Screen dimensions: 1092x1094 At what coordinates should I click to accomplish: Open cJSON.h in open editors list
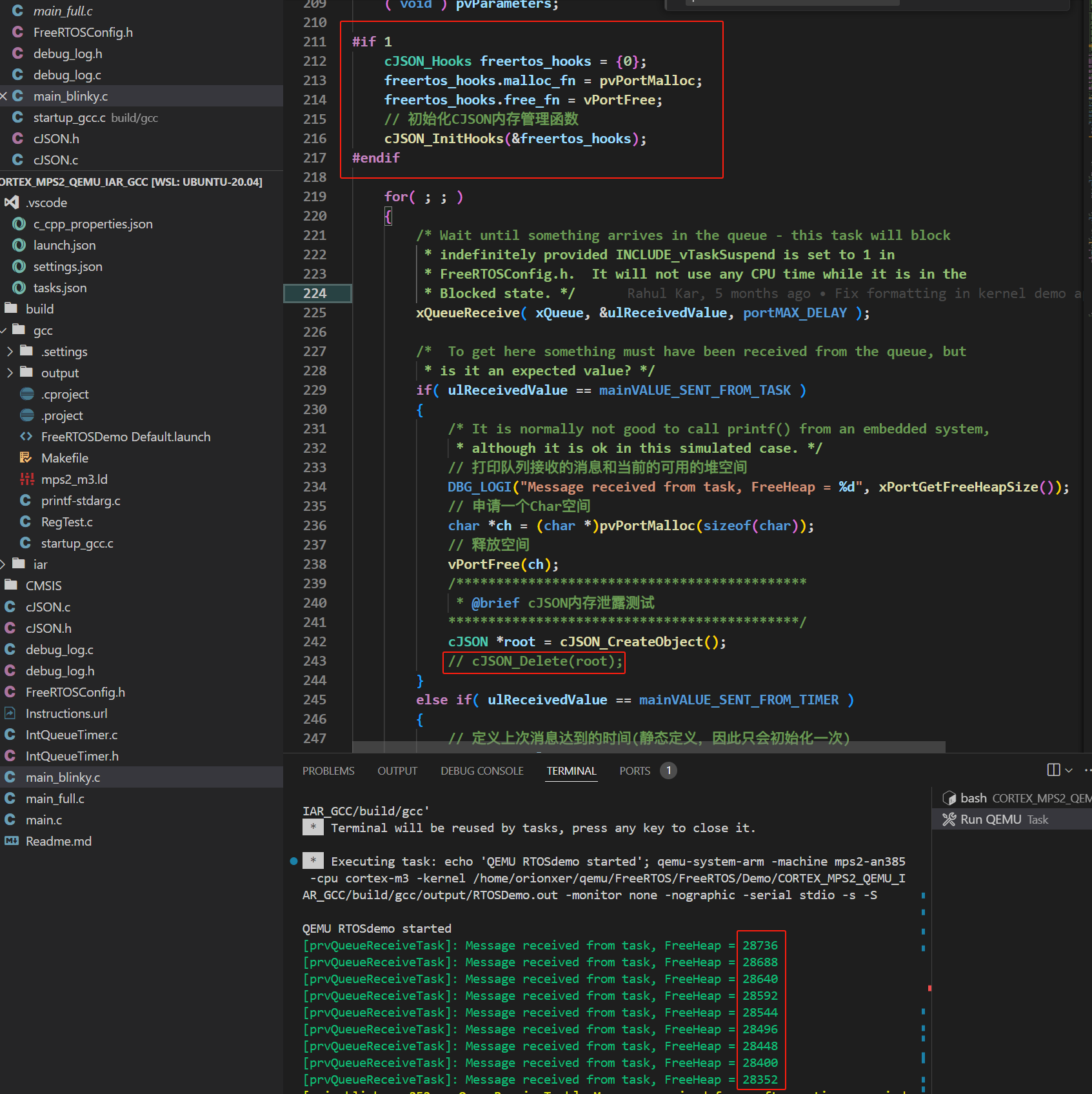tap(56, 139)
